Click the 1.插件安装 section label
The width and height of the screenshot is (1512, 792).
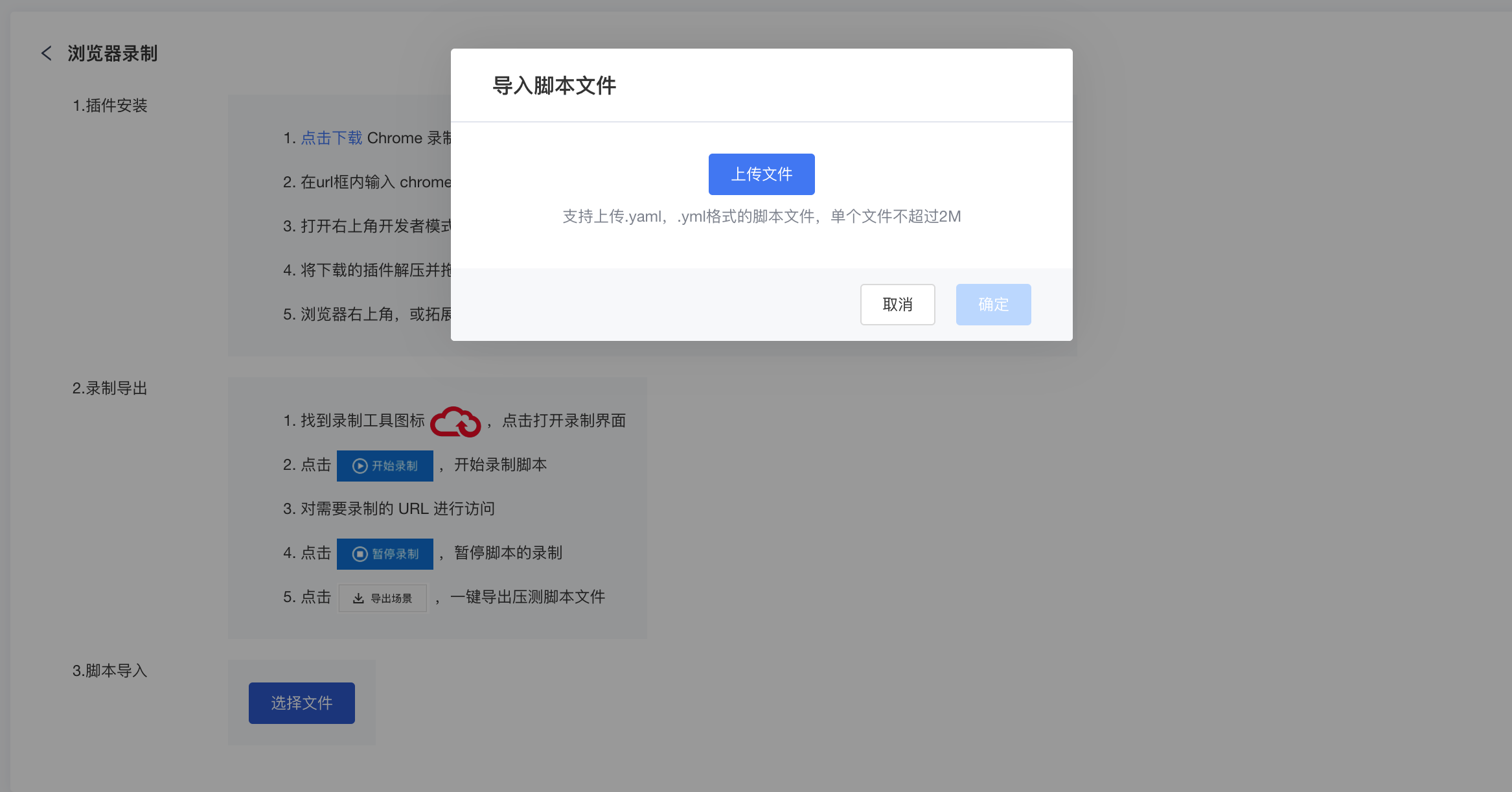[110, 106]
